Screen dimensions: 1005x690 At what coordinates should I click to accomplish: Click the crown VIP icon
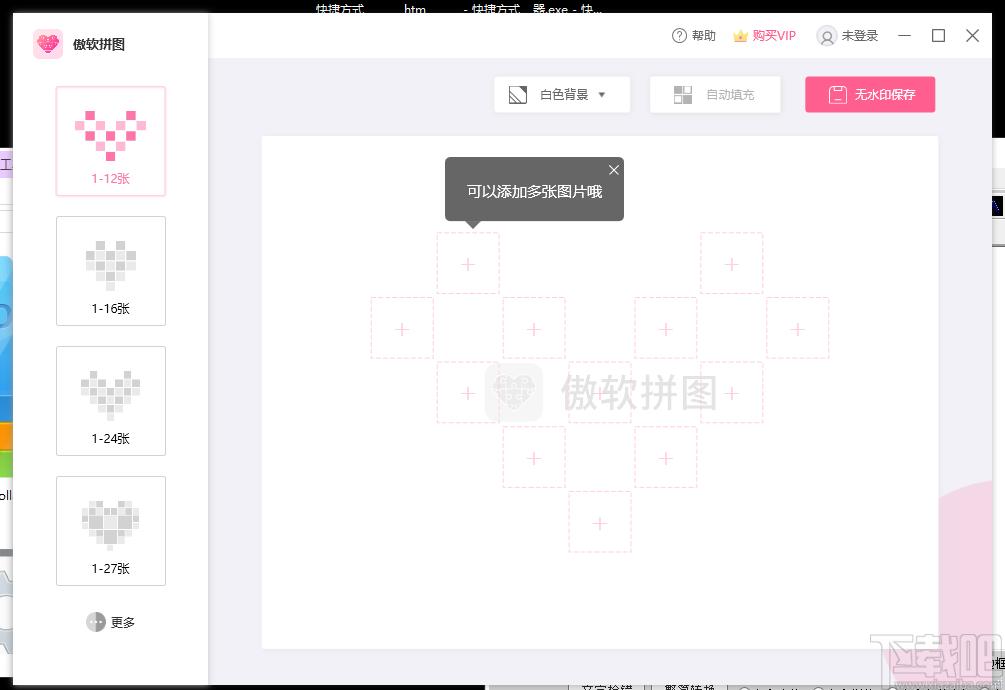(740, 36)
